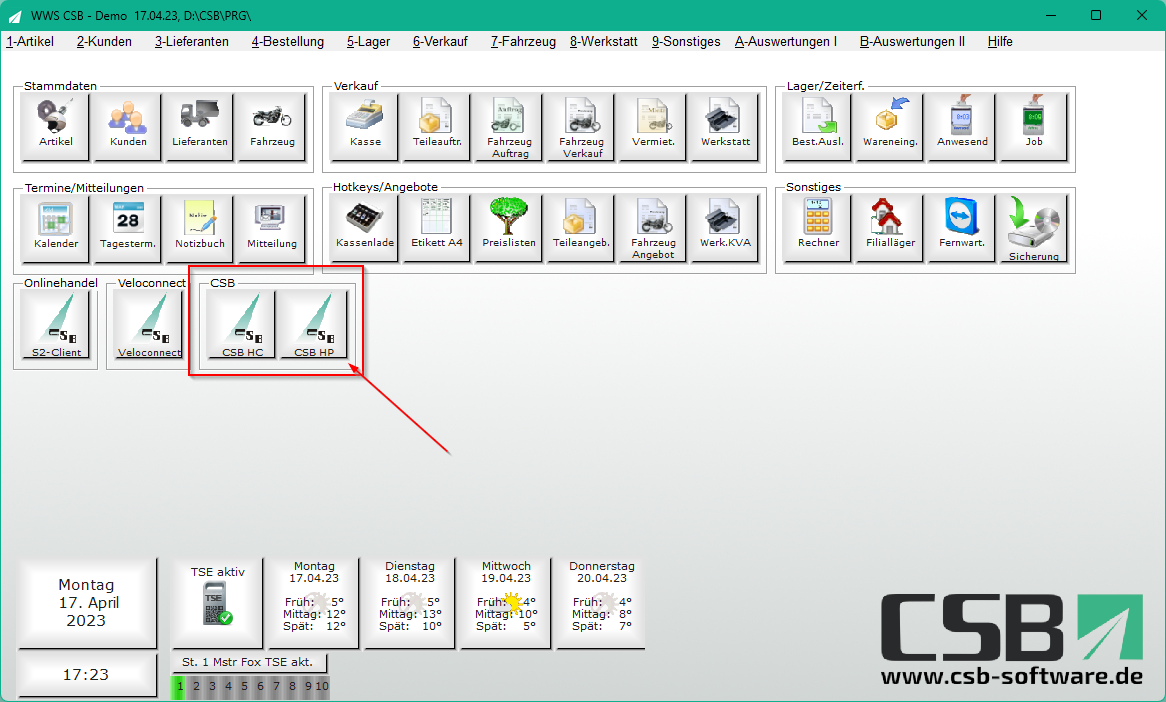
Task: Click the Montag 17.04.23 weather tile
Action: coord(313,603)
